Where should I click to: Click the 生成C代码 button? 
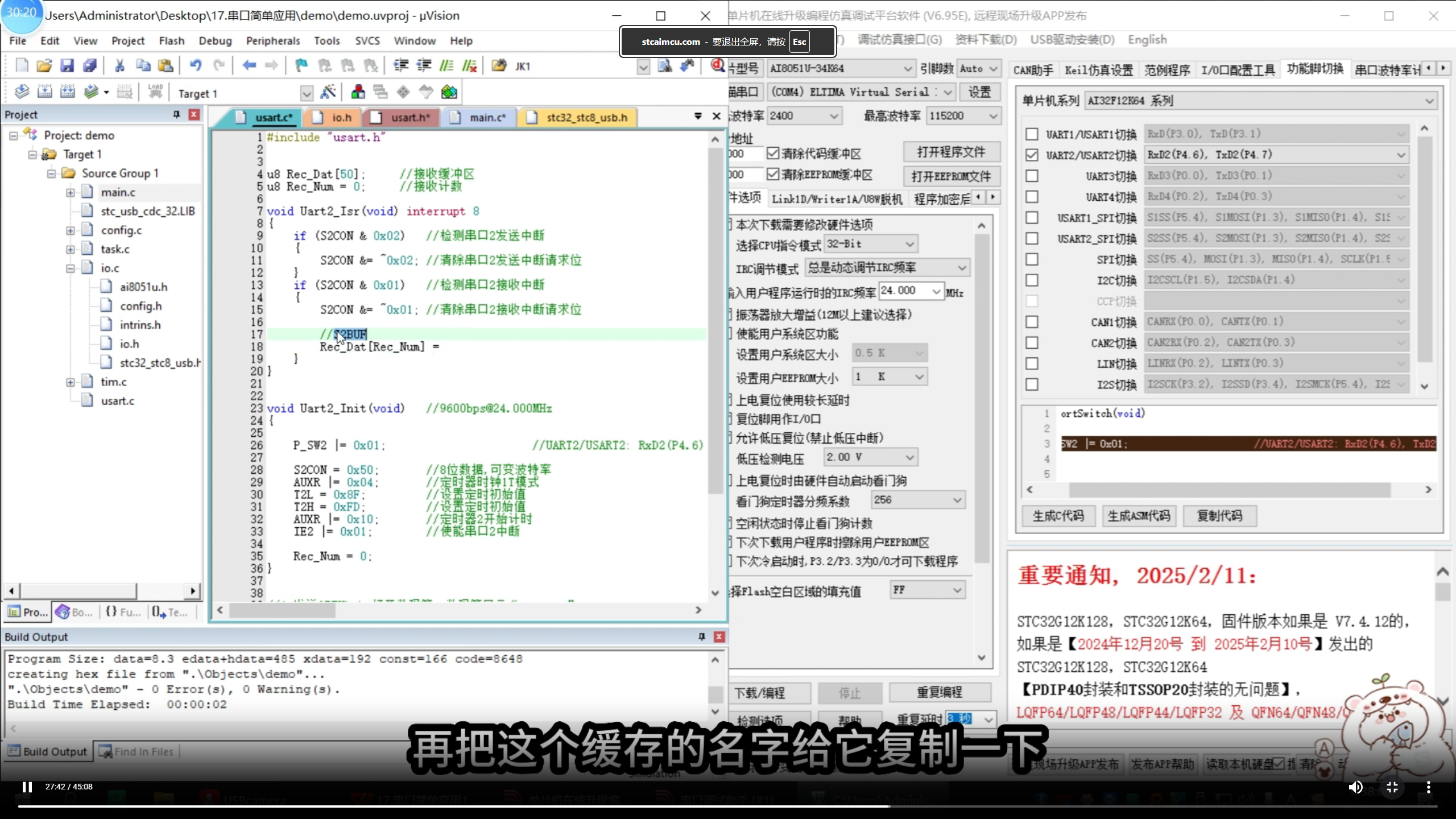pyautogui.click(x=1058, y=516)
